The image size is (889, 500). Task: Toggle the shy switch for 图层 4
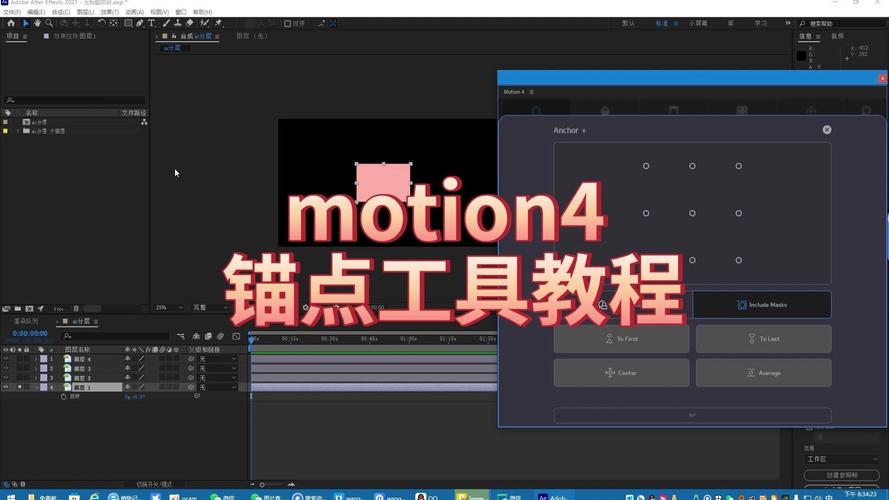pos(128,359)
